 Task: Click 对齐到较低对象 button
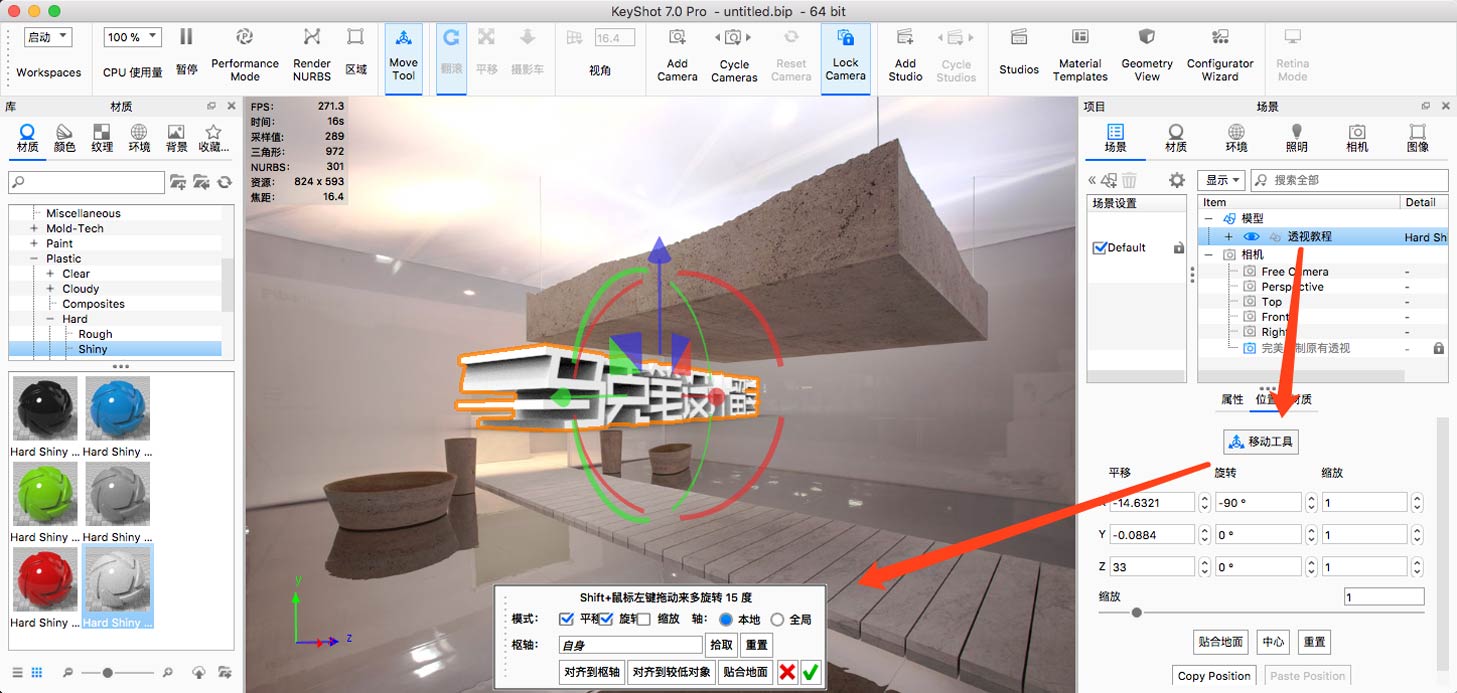pyautogui.click(x=671, y=672)
